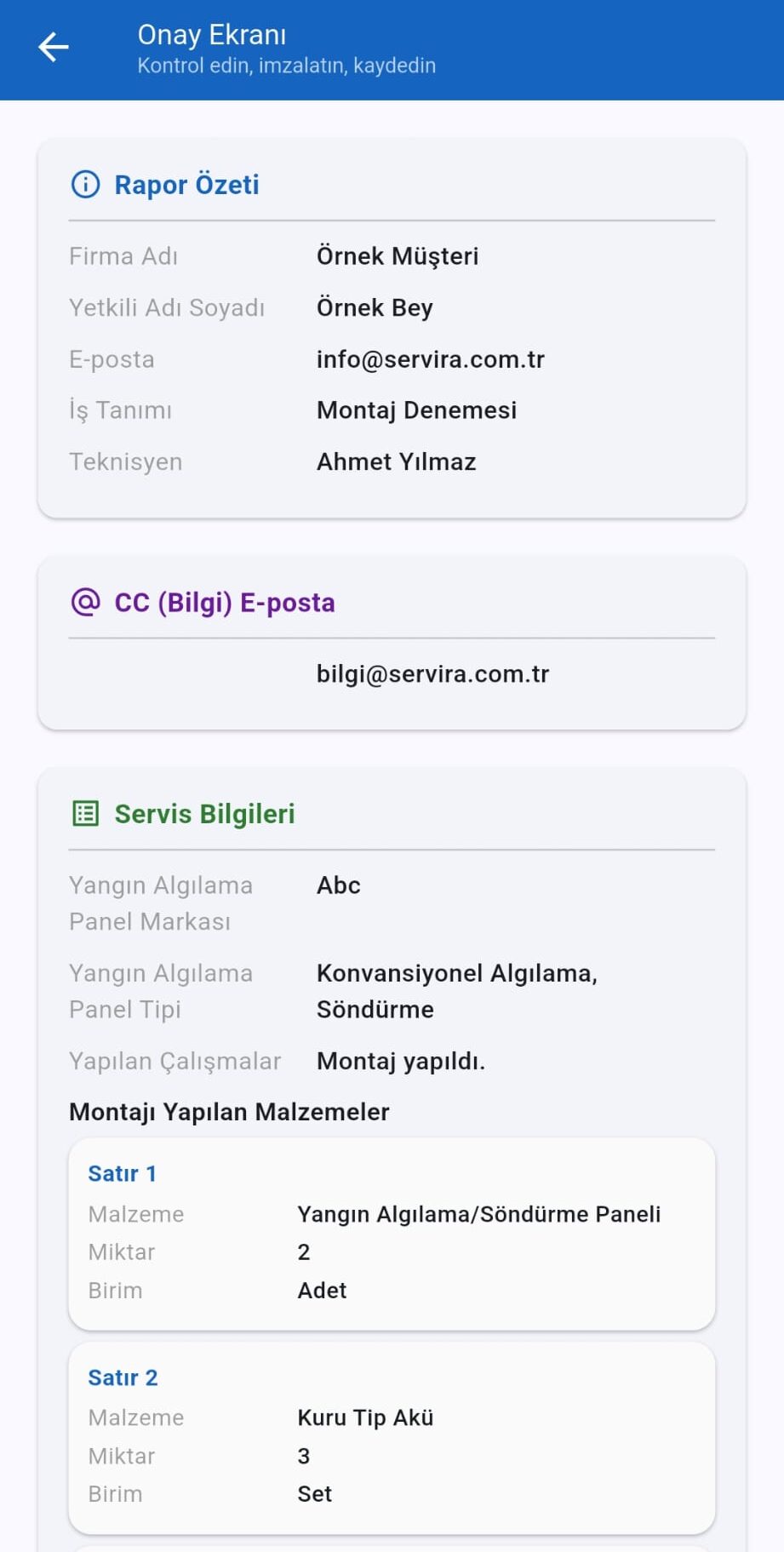Click the Konvansiyonel Algılama, Söndürme value
The width and height of the screenshot is (784, 1552).
[456, 991]
